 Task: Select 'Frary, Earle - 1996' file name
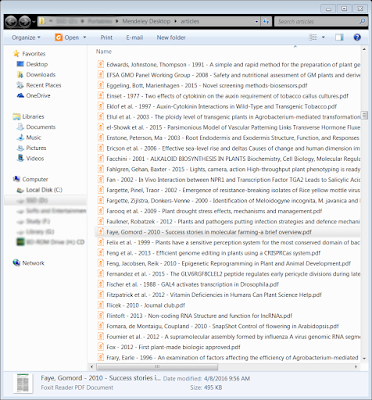233,358
